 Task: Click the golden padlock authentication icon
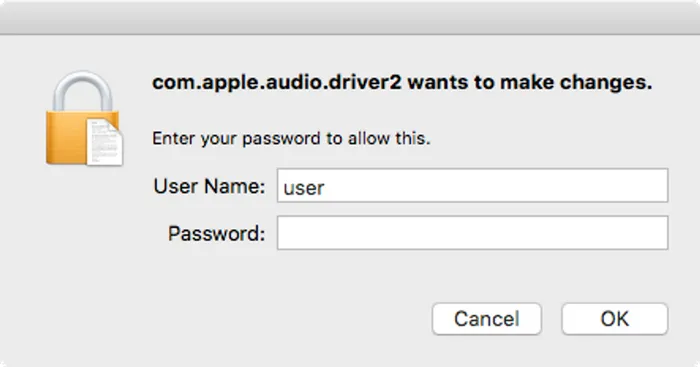(x=84, y=118)
